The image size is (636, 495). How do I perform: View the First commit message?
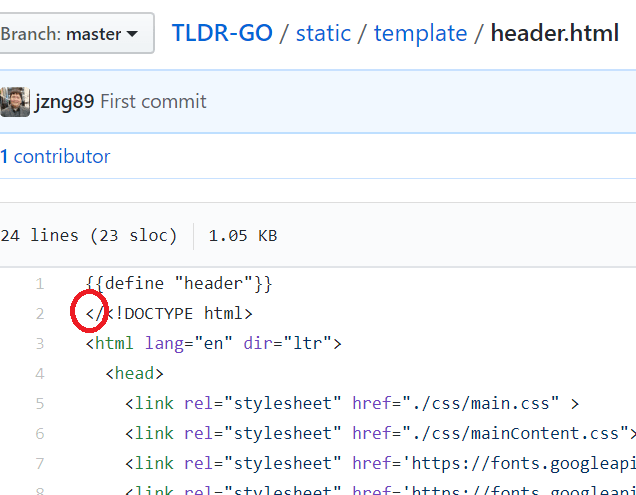coord(153,101)
